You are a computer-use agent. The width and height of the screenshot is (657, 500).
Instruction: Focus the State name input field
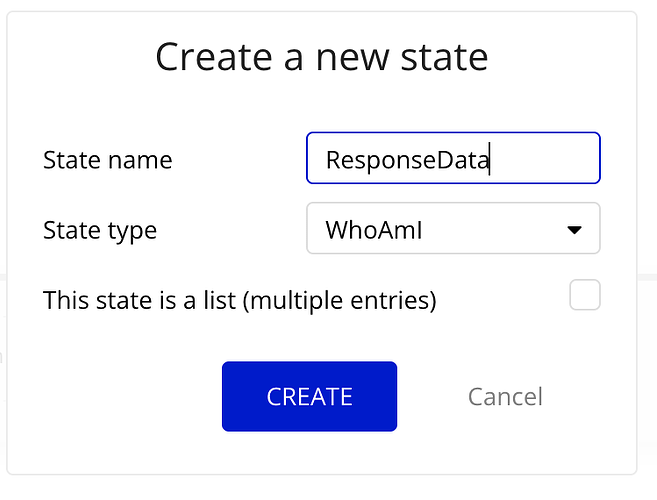tap(452, 159)
